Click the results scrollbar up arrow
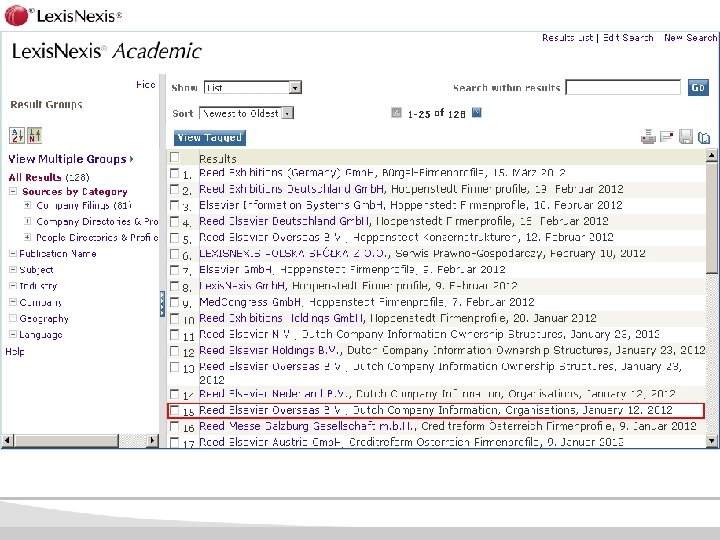Viewport: 720px width, 540px height. pos(711,156)
